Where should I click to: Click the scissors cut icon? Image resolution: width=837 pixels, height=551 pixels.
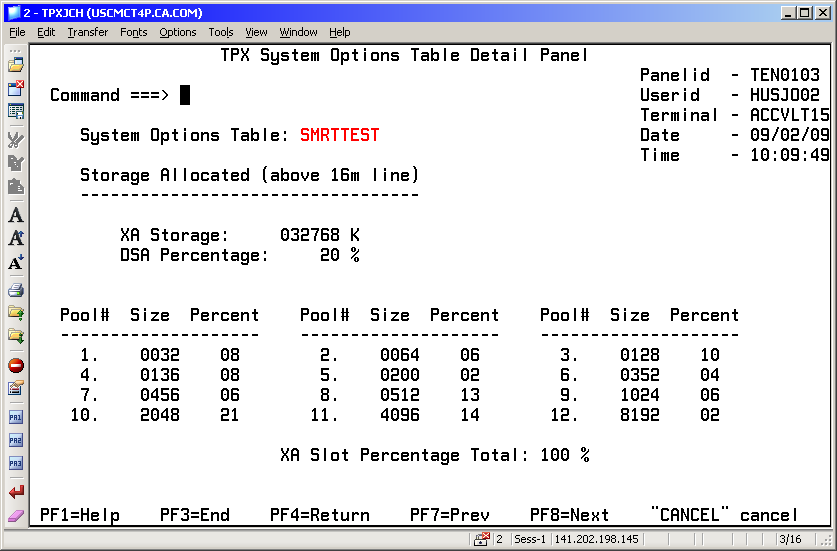[16, 139]
